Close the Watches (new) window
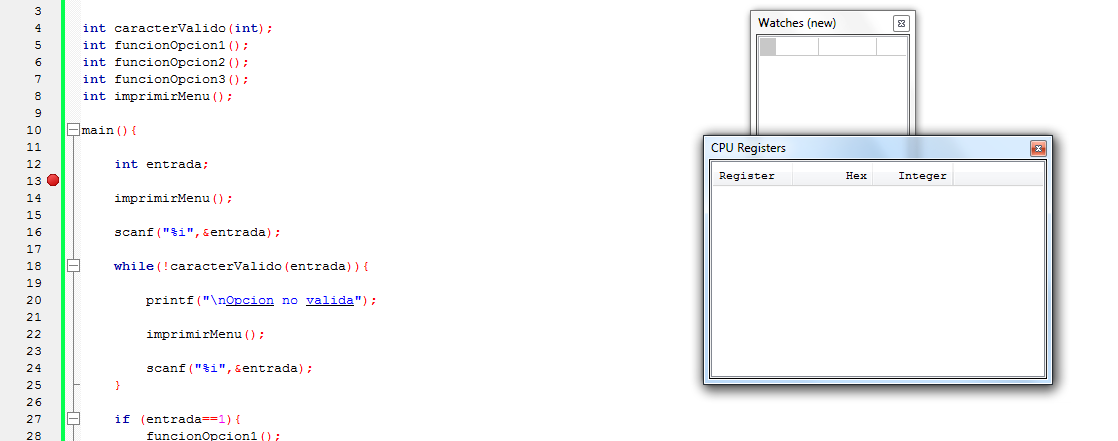1118x441 pixels. coord(900,23)
